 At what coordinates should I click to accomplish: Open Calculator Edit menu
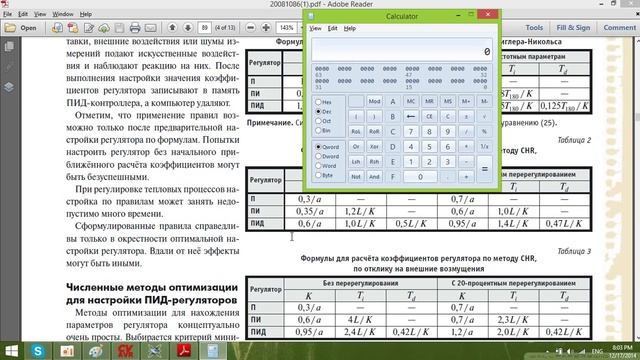pos(333,28)
